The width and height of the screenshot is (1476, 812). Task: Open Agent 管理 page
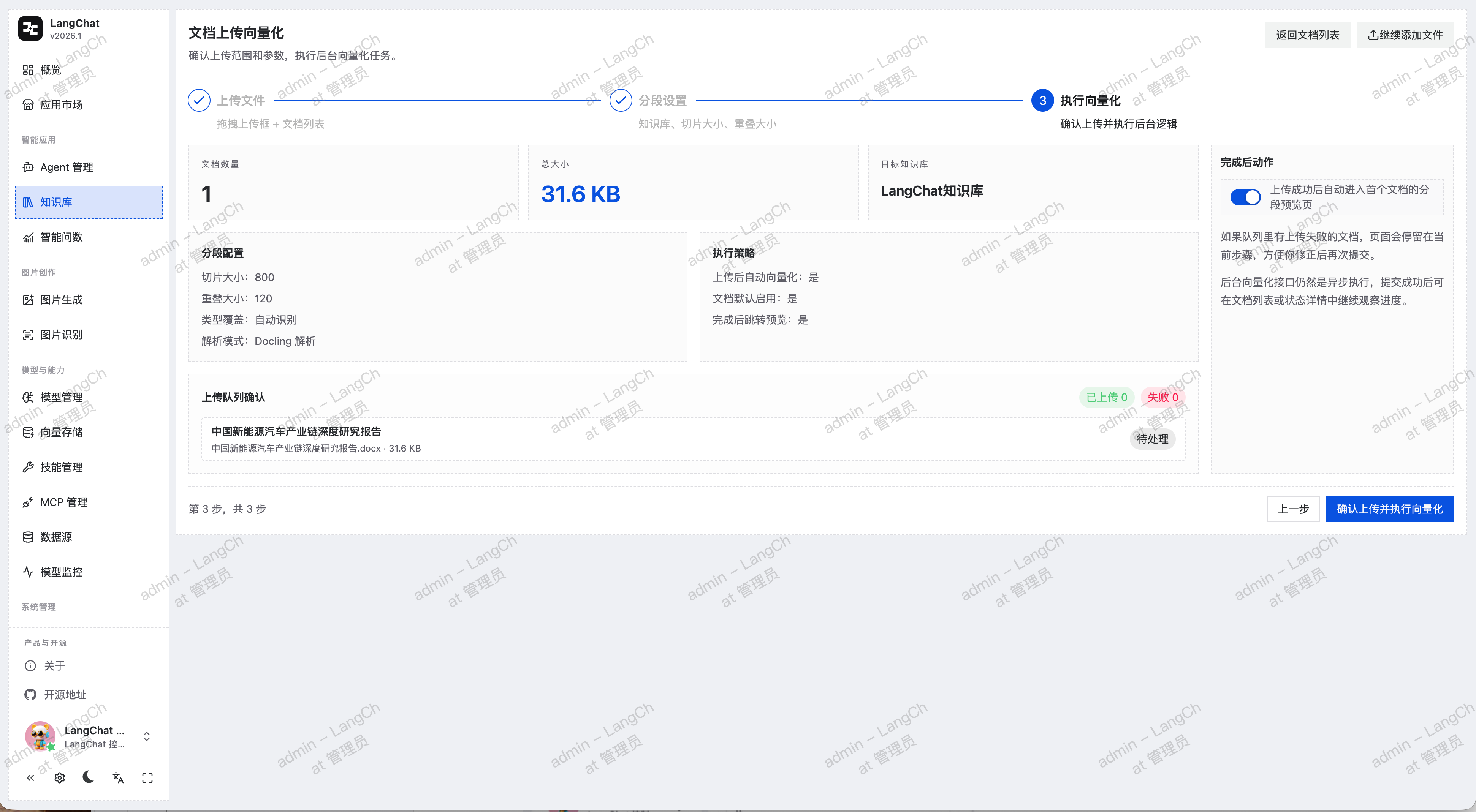[89, 167]
